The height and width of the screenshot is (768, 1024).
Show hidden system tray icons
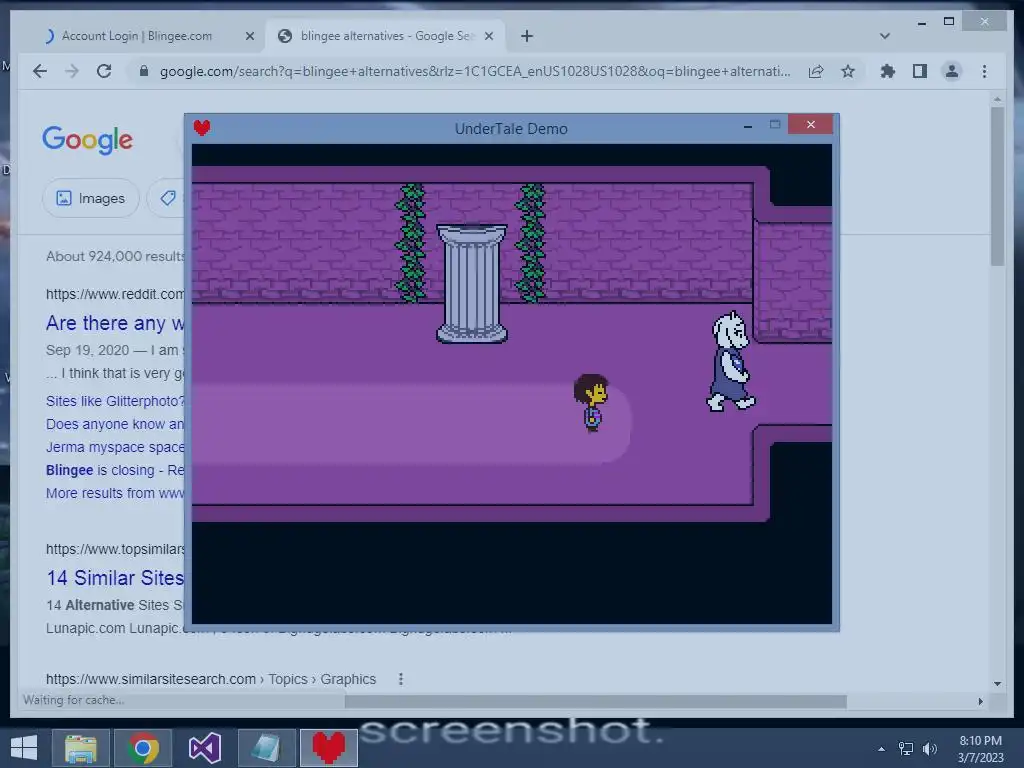pos(882,749)
